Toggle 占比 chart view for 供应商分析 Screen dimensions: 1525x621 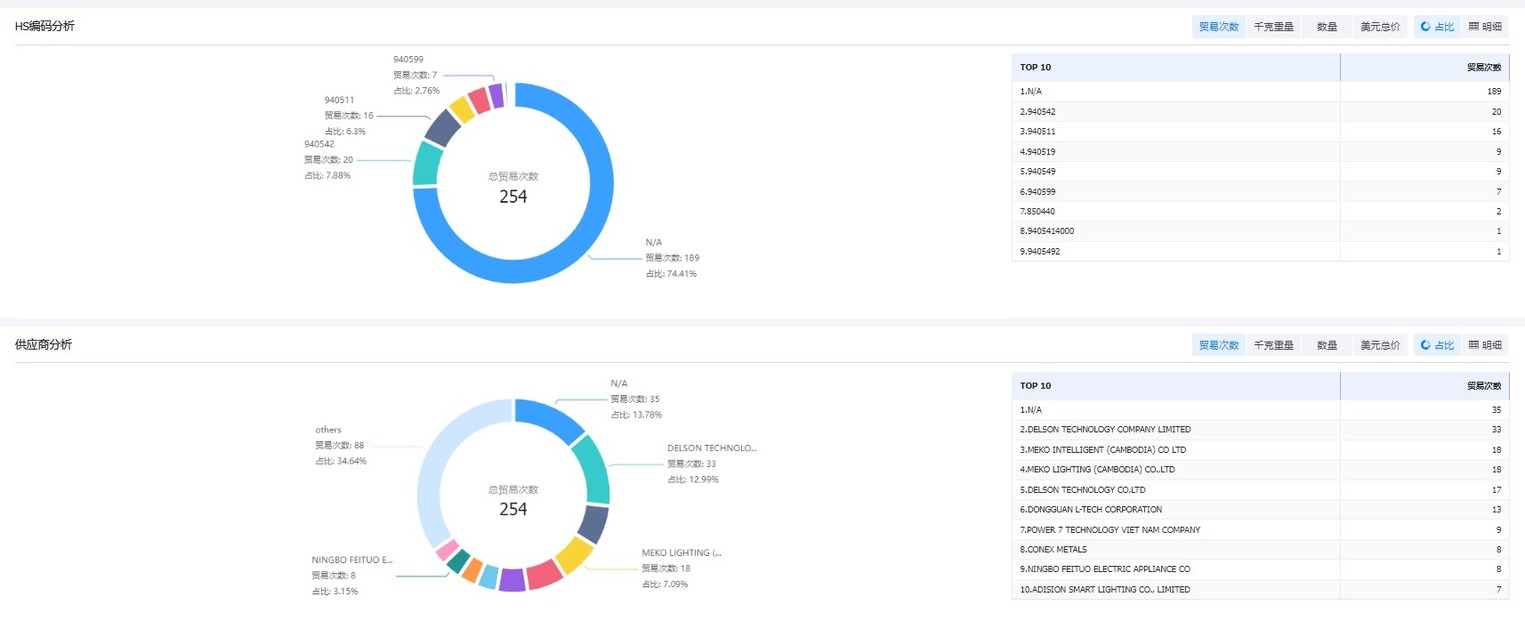(1437, 345)
